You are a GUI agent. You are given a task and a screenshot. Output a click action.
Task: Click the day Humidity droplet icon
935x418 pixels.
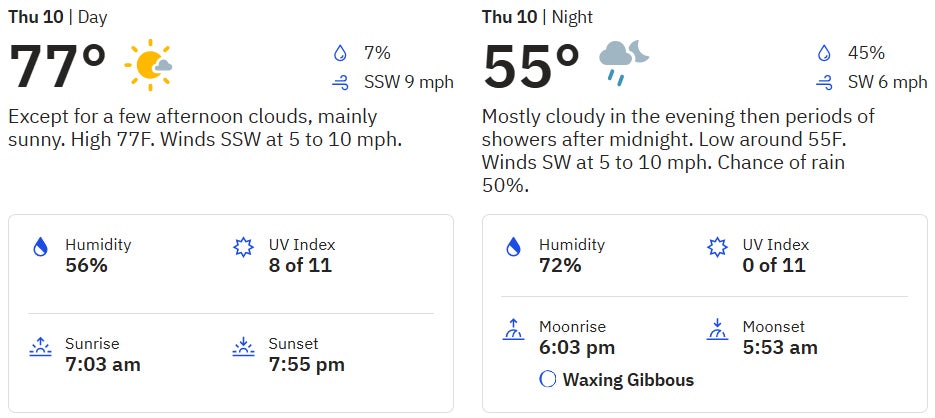tap(40, 247)
